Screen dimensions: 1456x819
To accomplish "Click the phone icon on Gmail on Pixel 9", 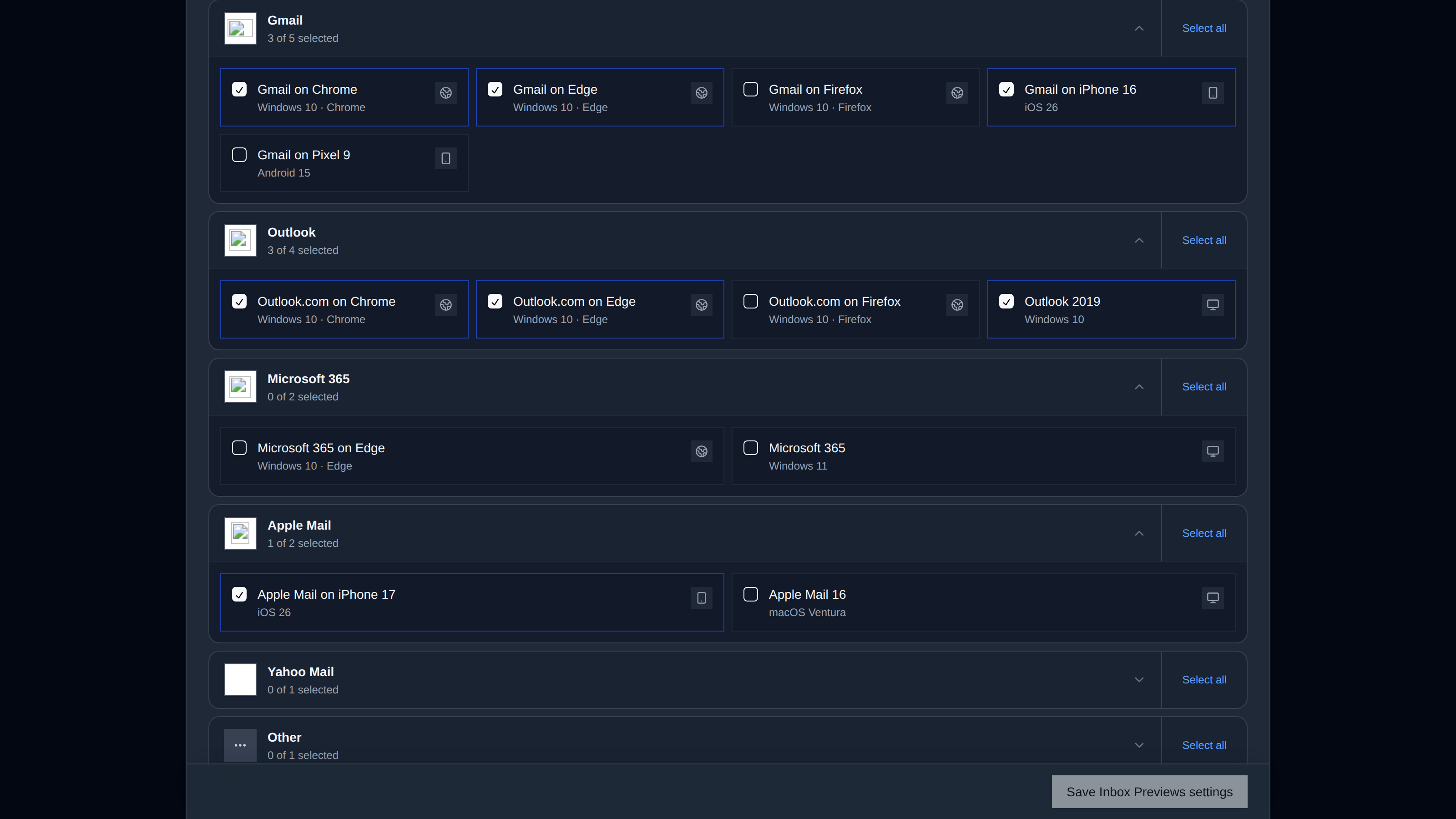I will 445,158.
